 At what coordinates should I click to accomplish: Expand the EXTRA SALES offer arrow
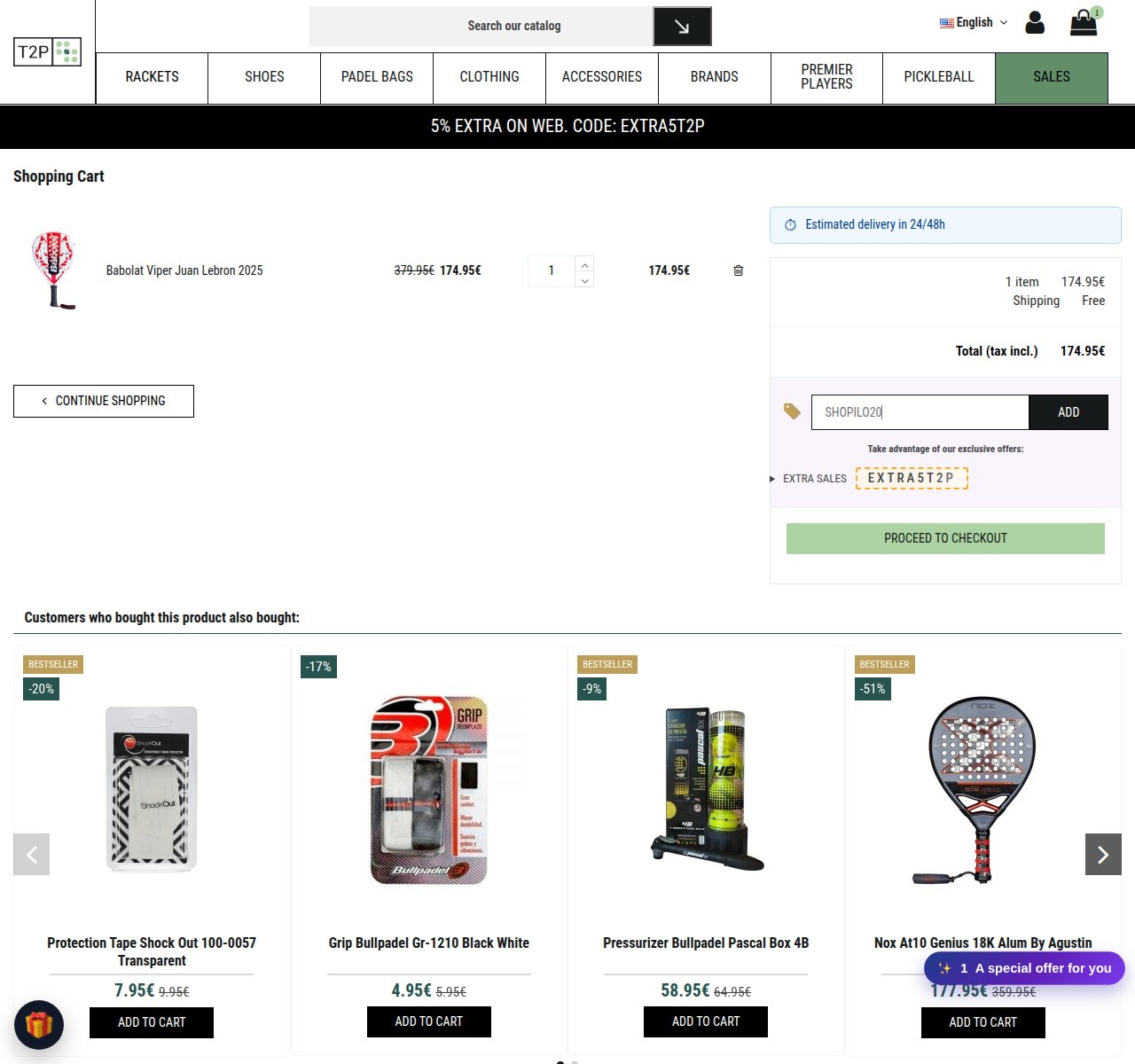coord(772,479)
